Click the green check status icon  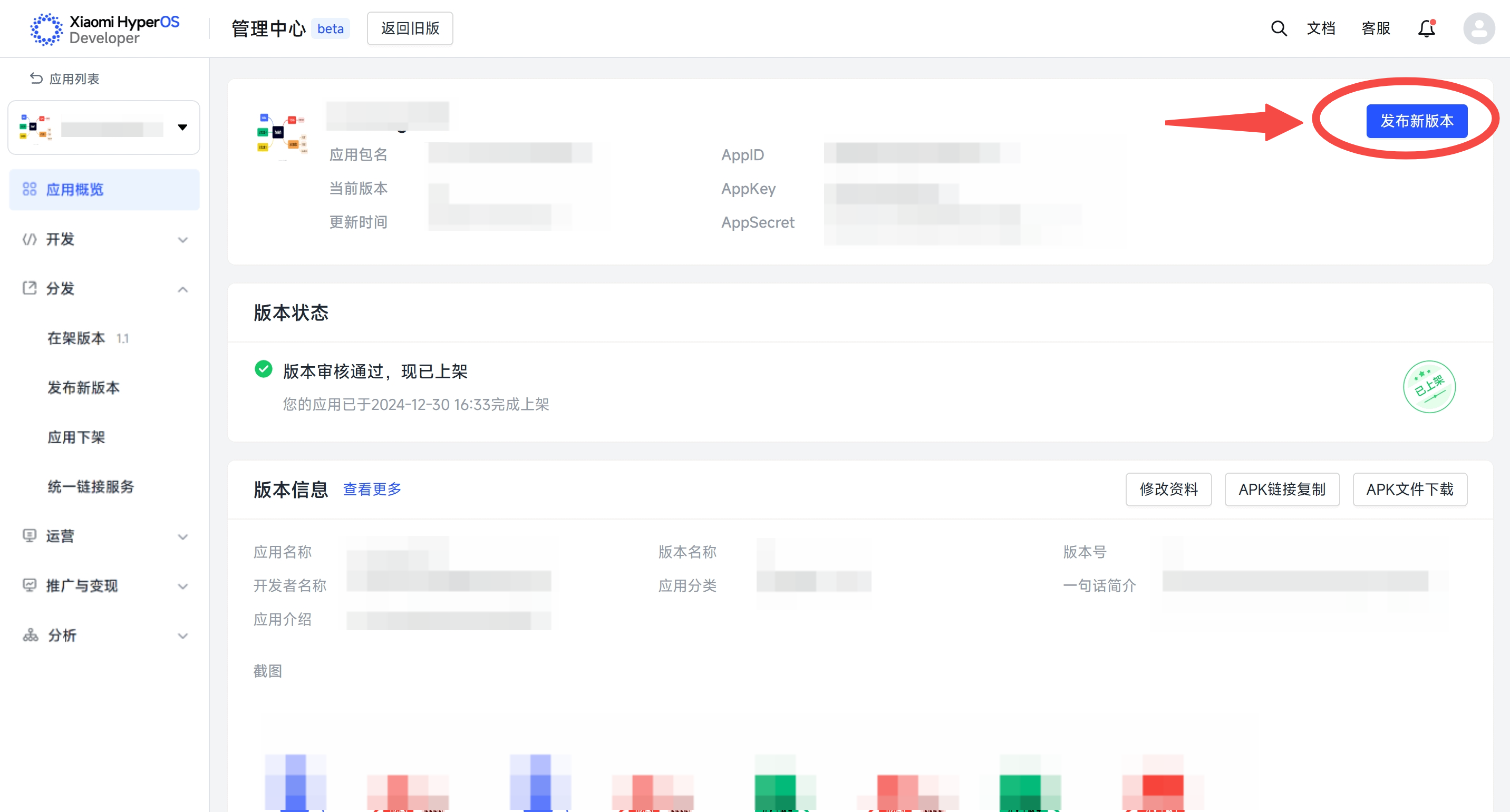pyautogui.click(x=263, y=369)
